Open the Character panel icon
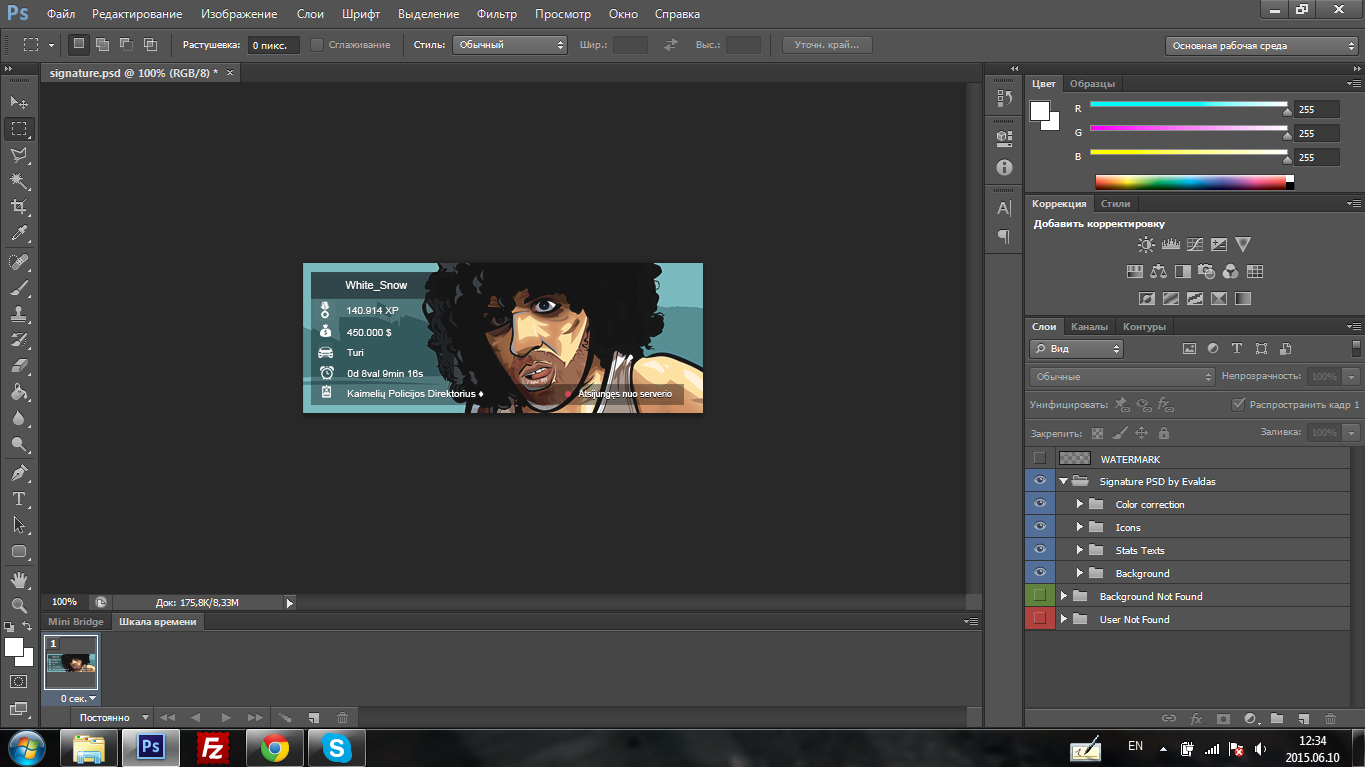 coord(1004,209)
